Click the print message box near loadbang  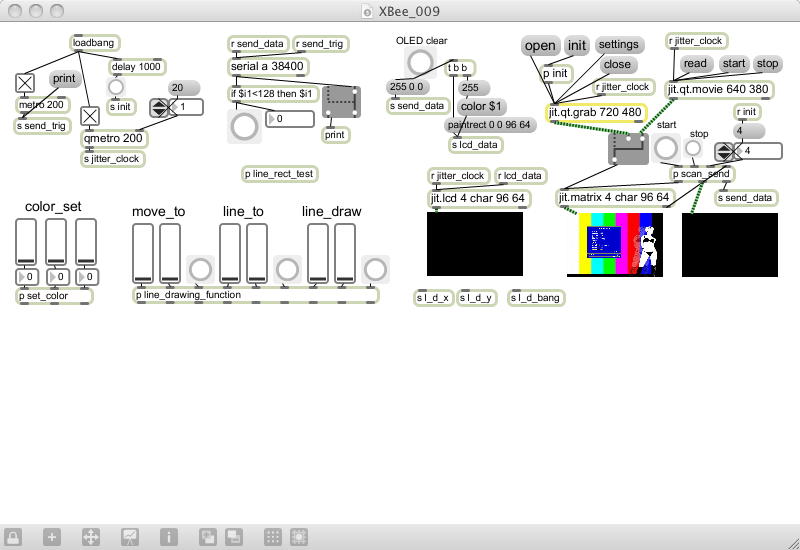tap(64, 79)
